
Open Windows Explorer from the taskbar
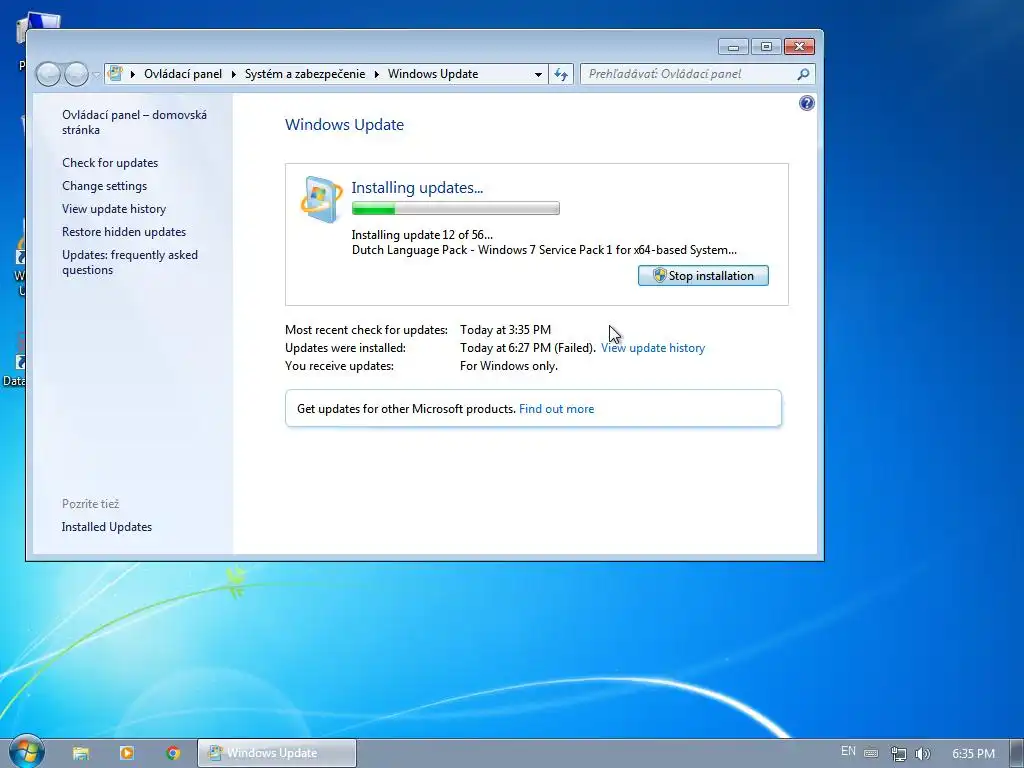point(80,753)
